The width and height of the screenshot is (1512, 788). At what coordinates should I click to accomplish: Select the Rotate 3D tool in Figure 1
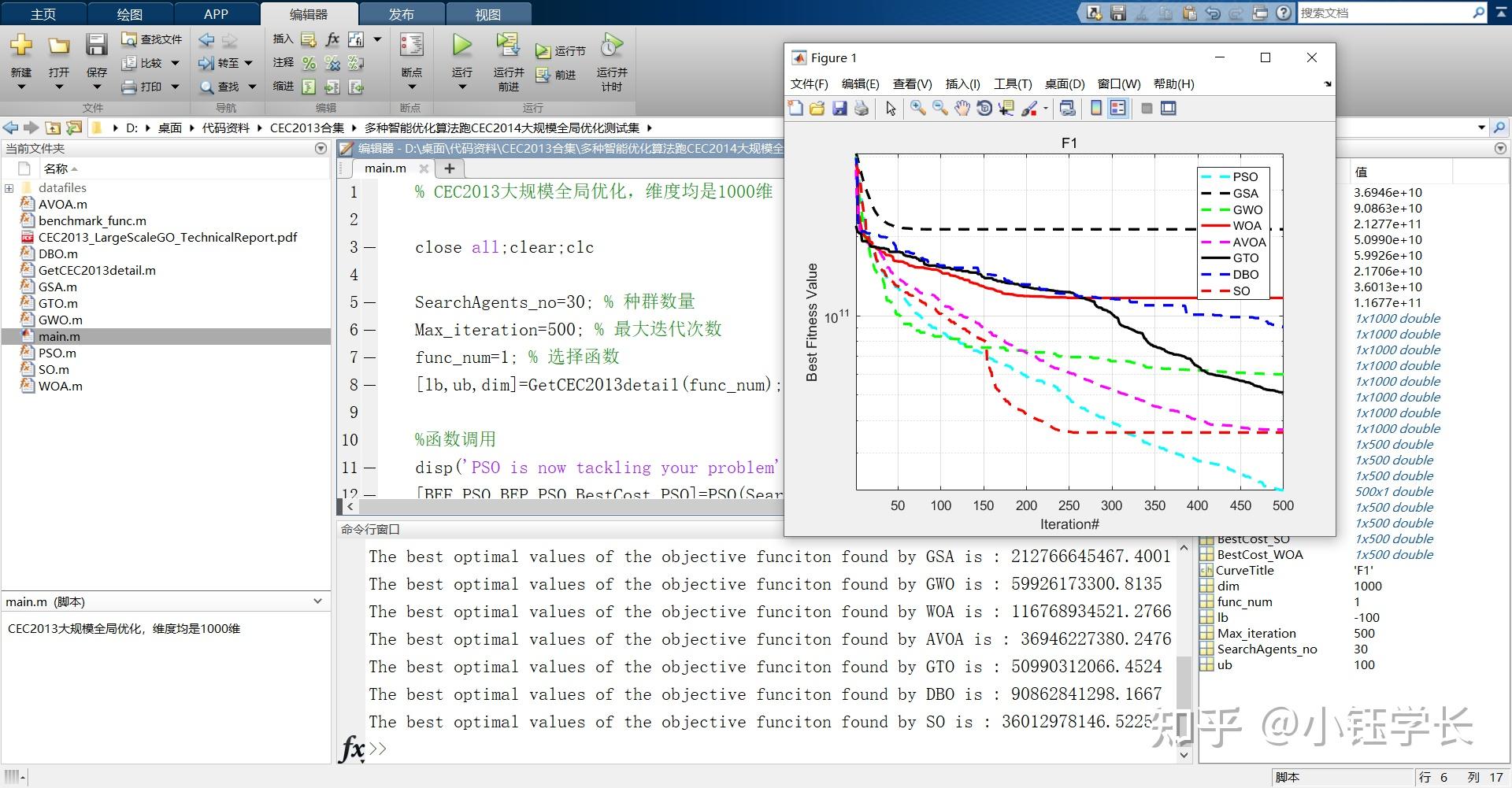point(984,109)
